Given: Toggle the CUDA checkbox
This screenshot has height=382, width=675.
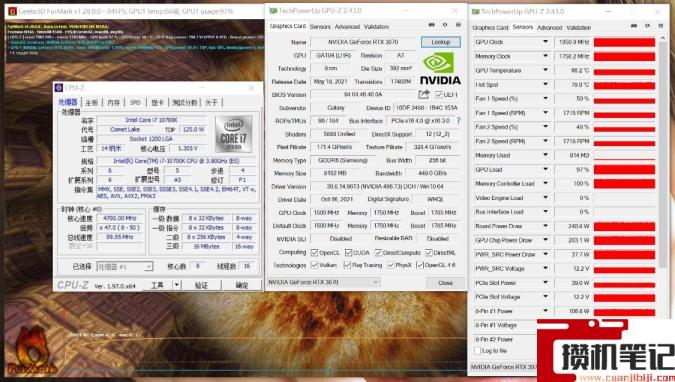Looking at the screenshot, I should point(348,252).
